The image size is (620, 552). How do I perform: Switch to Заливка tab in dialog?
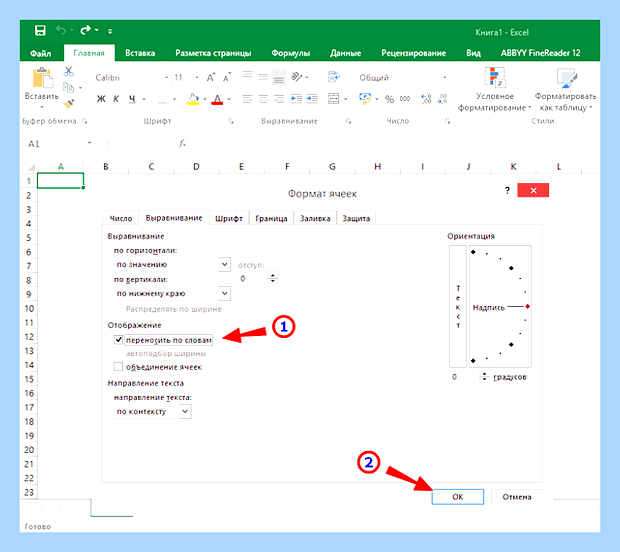coord(315,218)
